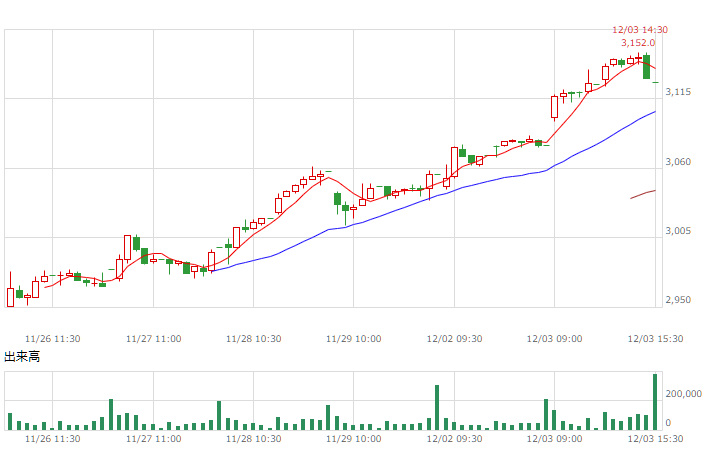Viewport: 712px width, 450px height.
Task: Click the tallest volume bar at the chart's end
Action: click(x=655, y=402)
